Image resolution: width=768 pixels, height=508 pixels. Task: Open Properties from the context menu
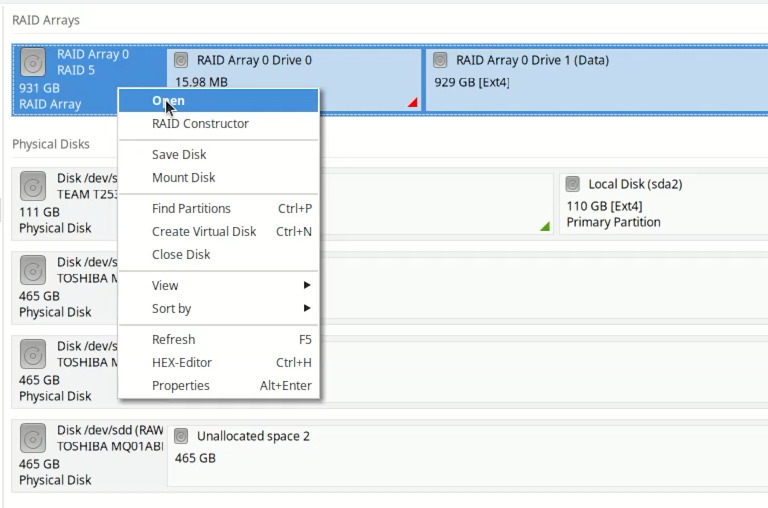[218, 385]
